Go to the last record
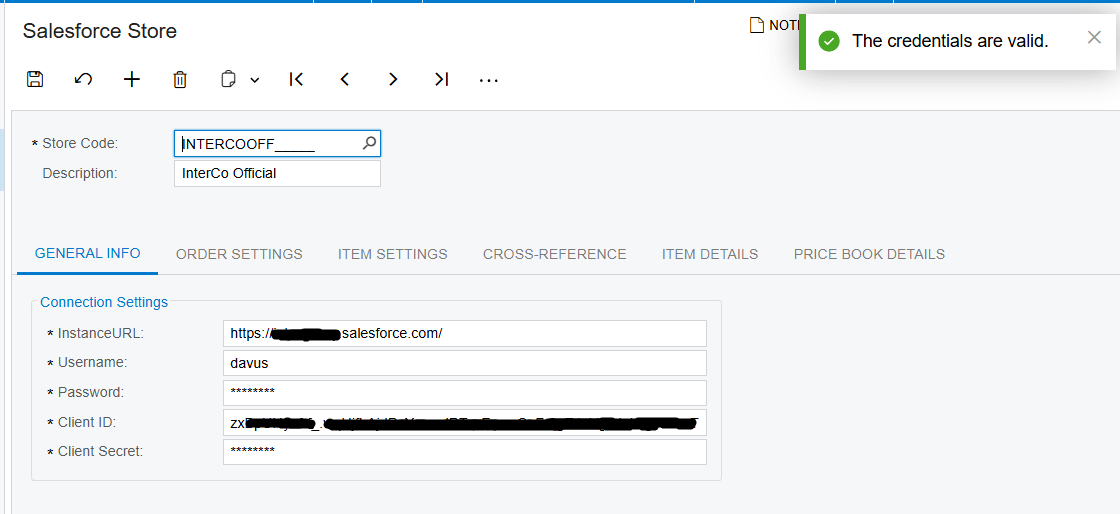1120x514 pixels. (441, 79)
